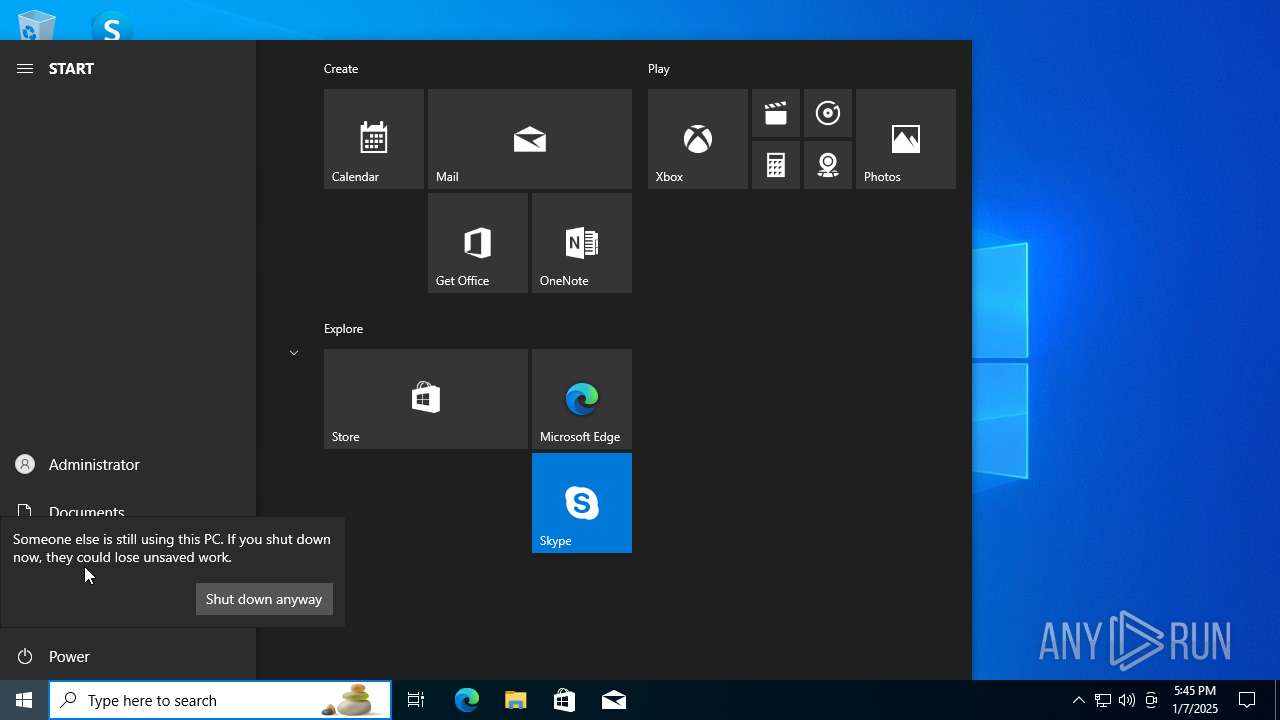This screenshot has width=1280, height=720.
Task: Open the Action Center notifications icon
Action: click(1247, 700)
